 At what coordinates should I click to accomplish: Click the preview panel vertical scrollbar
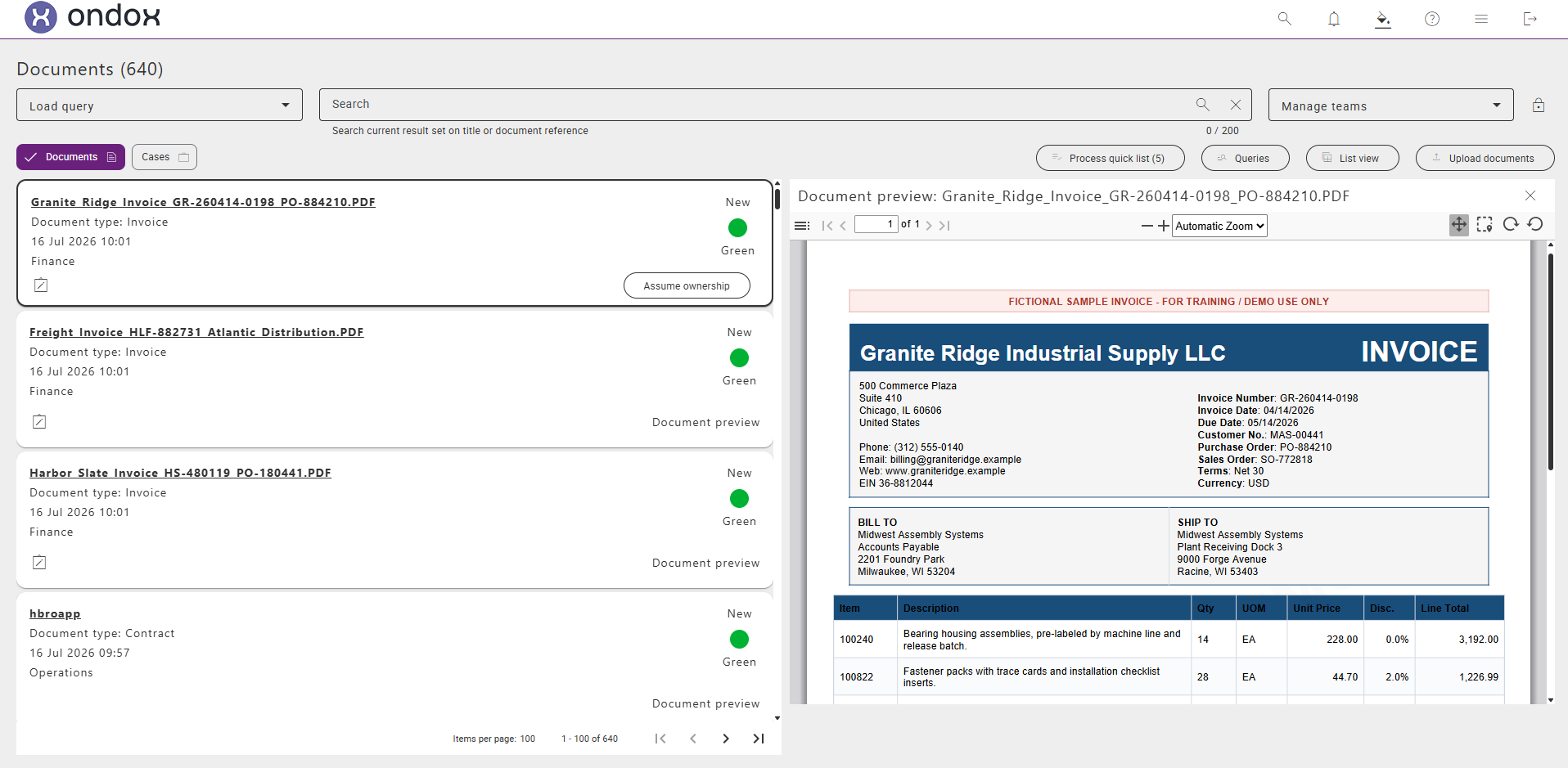tap(1550, 362)
